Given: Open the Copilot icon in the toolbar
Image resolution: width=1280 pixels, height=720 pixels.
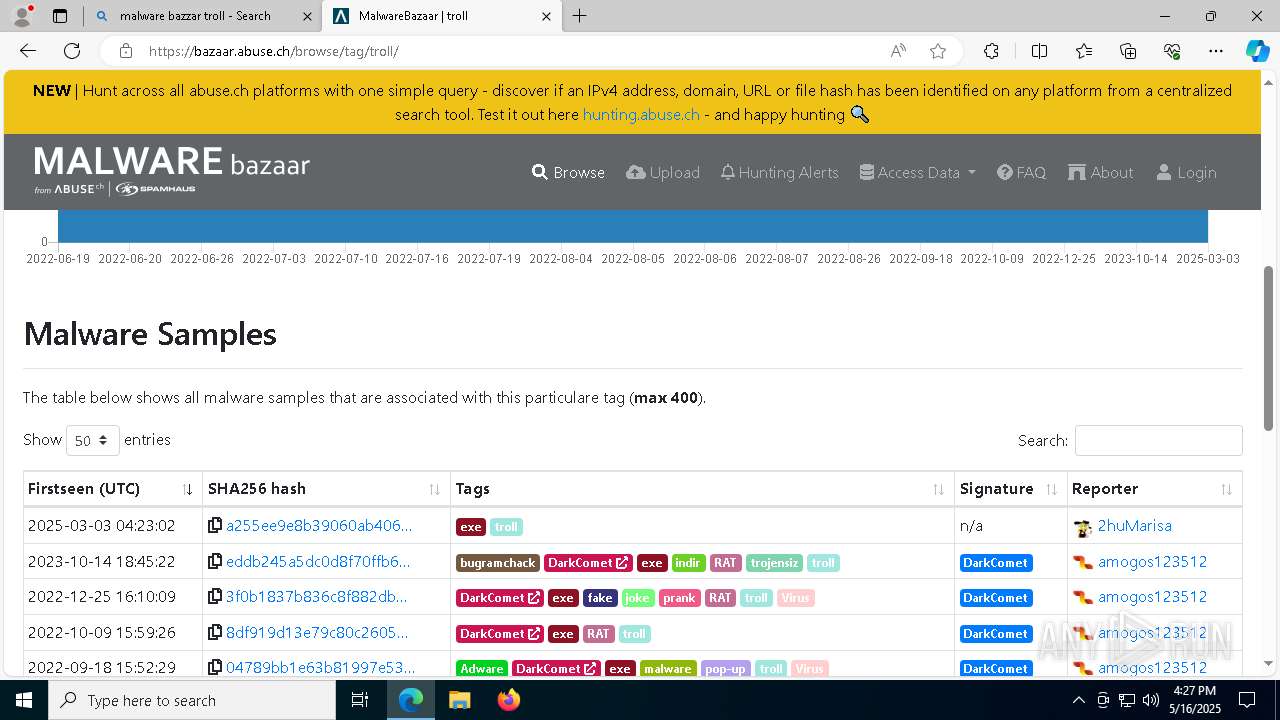Looking at the screenshot, I should [x=1257, y=51].
